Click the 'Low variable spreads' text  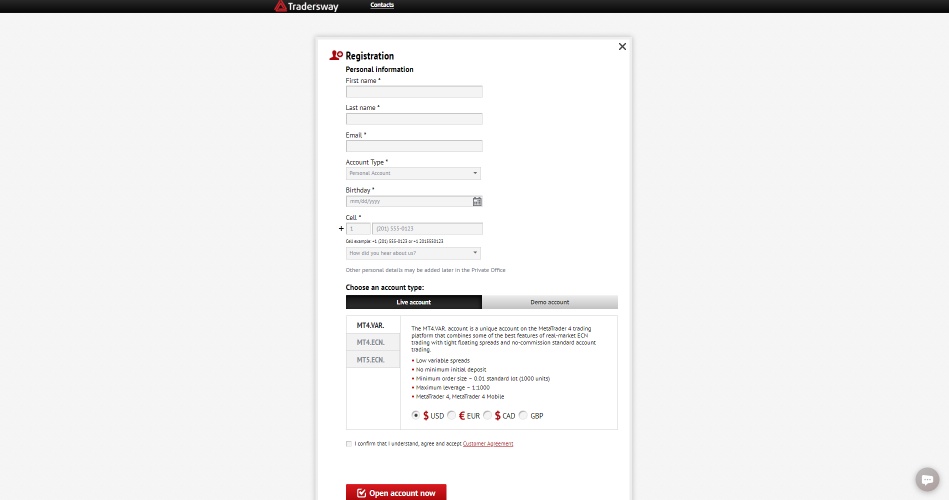pyautogui.click(x=442, y=360)
